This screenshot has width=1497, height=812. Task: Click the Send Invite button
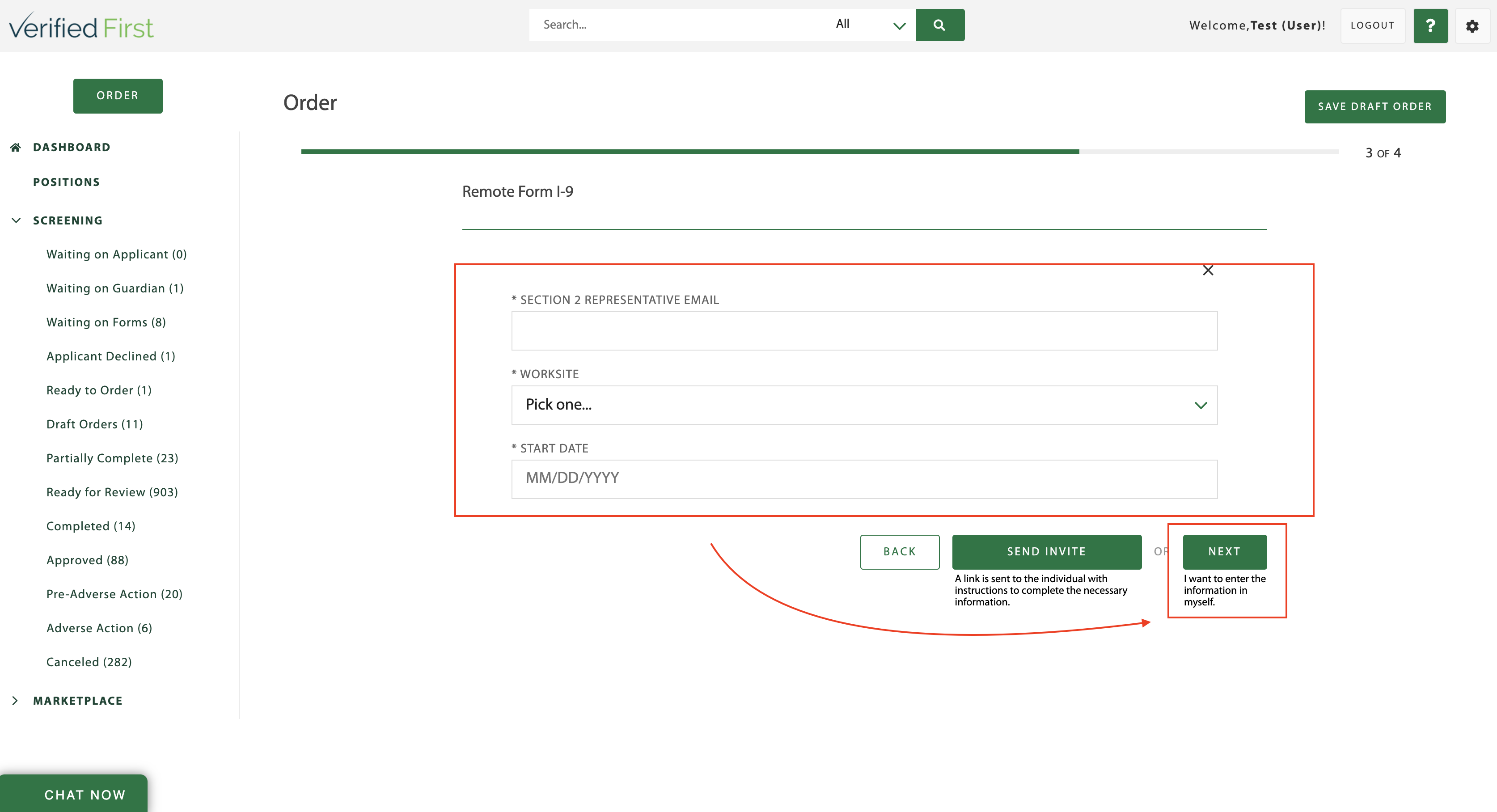(x=1047, y=552)
